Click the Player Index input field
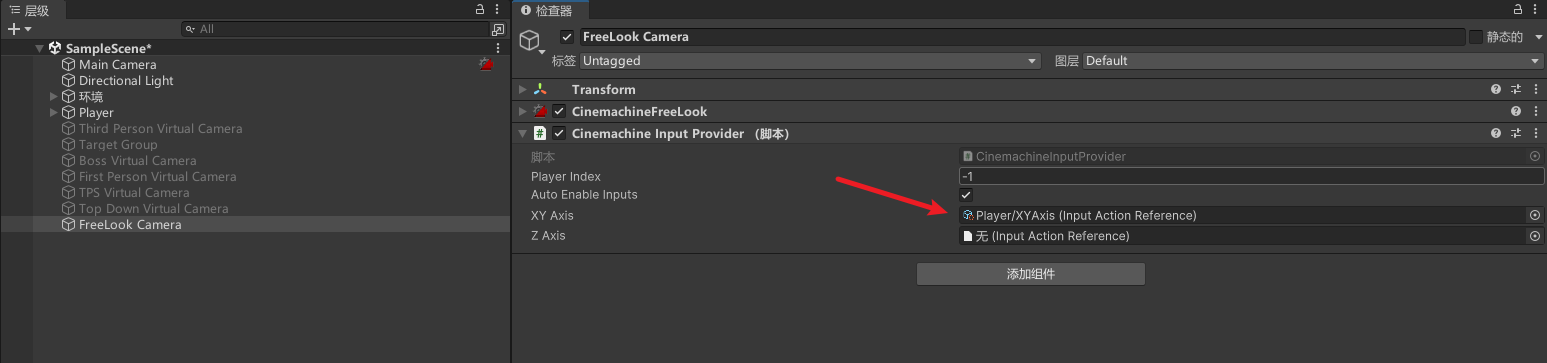 click(x=1251, y=176)
